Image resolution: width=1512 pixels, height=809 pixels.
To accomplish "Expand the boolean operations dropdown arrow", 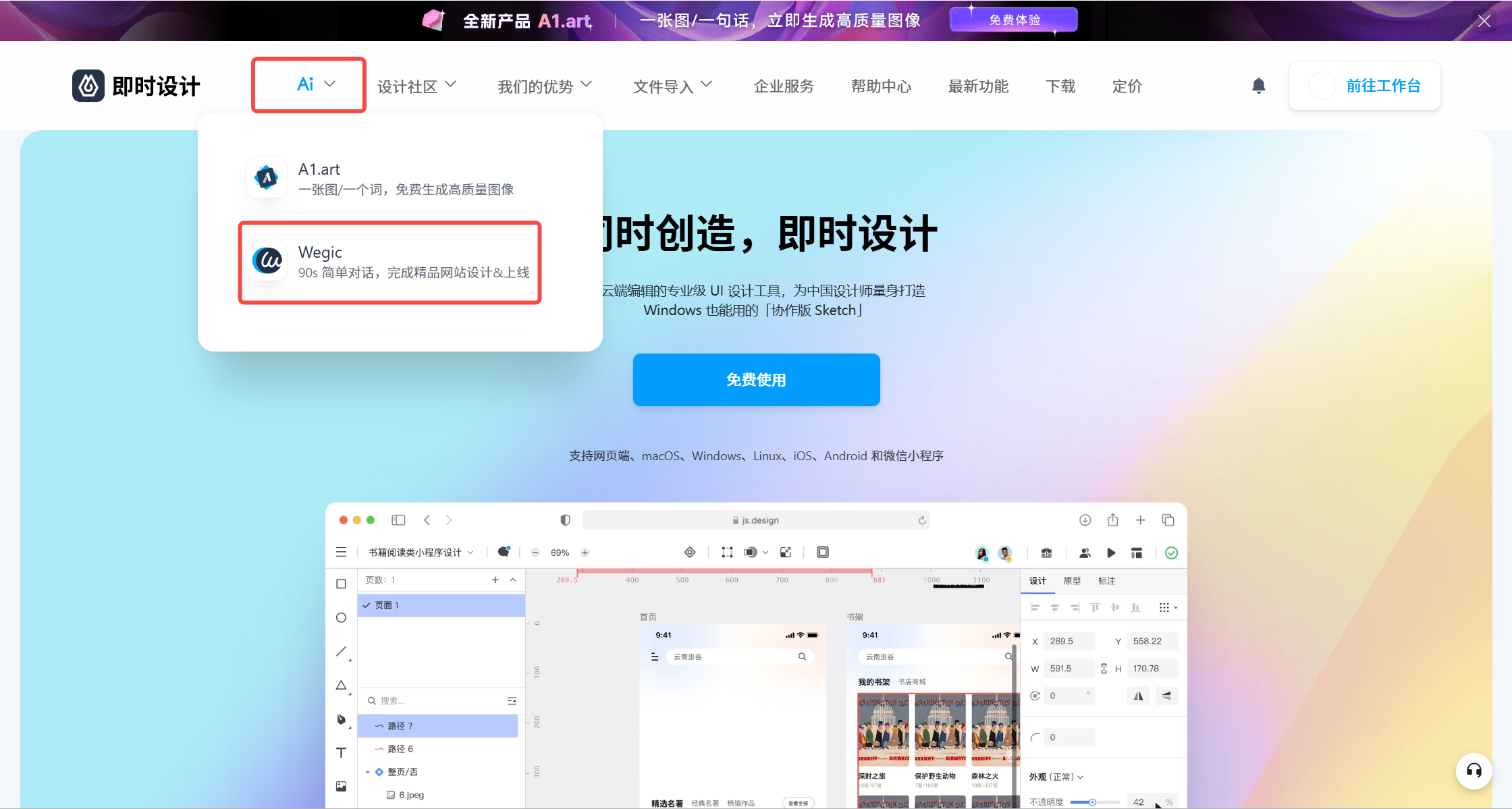I will pos(765,553).
